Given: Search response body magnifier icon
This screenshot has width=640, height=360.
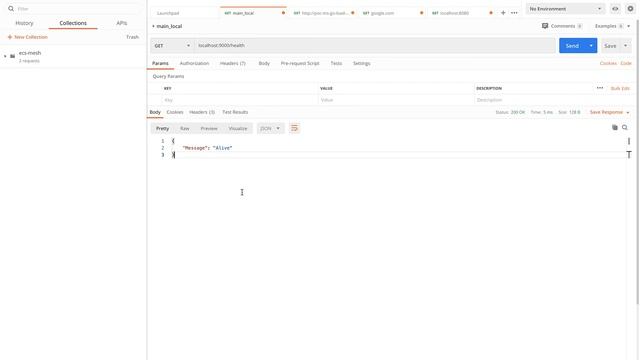Looking at the screenshot, I should coord(624,128).
